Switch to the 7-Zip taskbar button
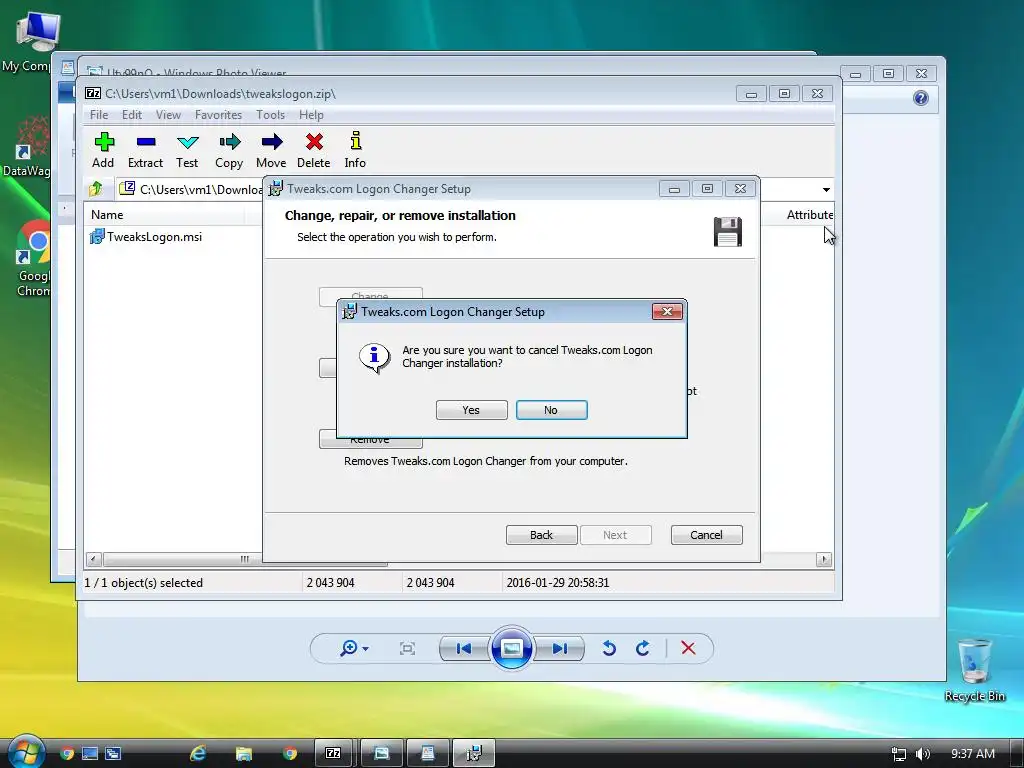 (333, 753)
